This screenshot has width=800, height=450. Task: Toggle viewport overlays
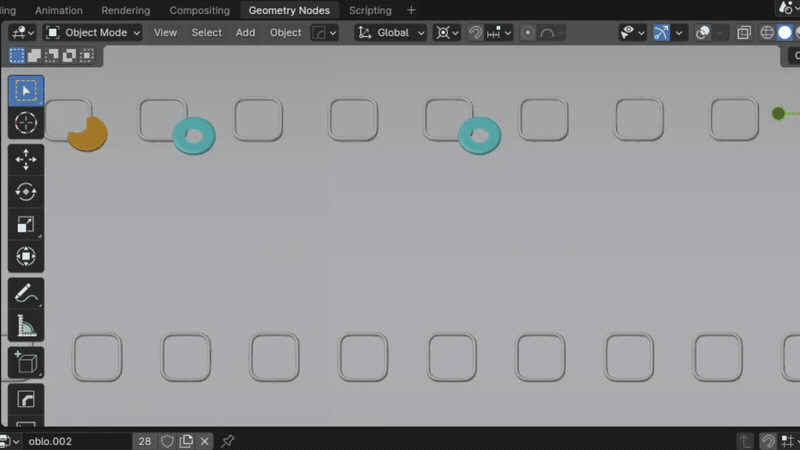pos(703,33)
